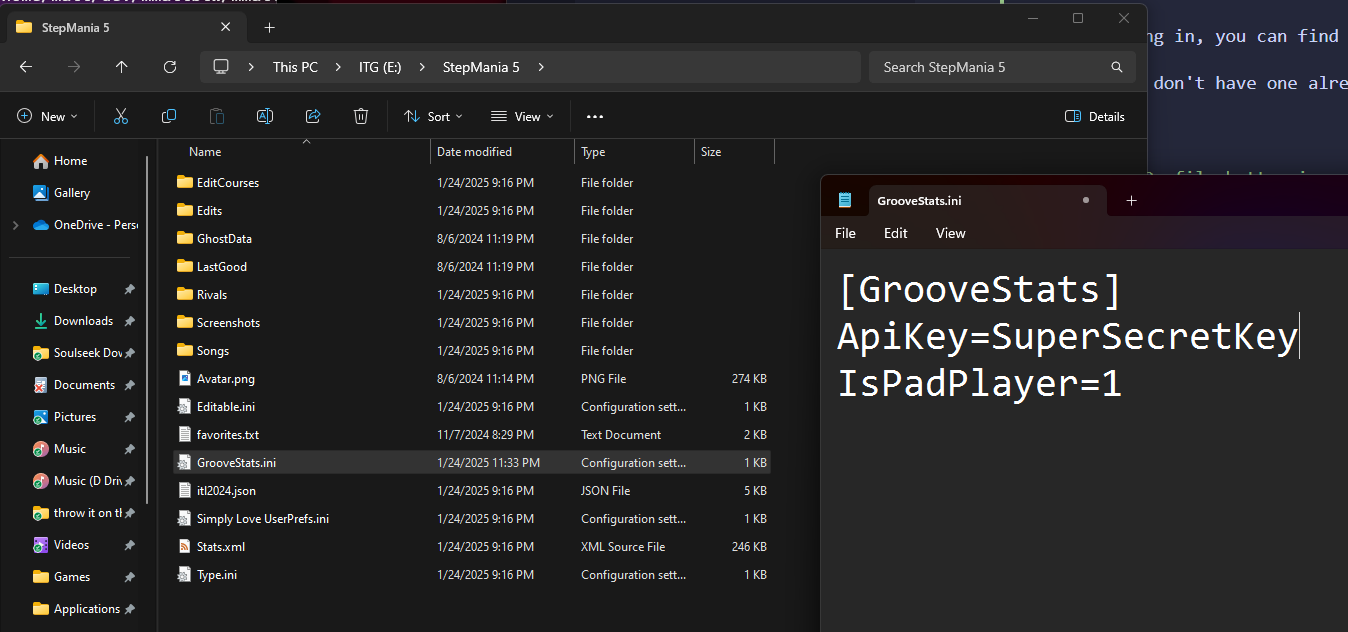Open the New dropdown menu
The height and width of the screenshot is (632, 1348).
45,116
